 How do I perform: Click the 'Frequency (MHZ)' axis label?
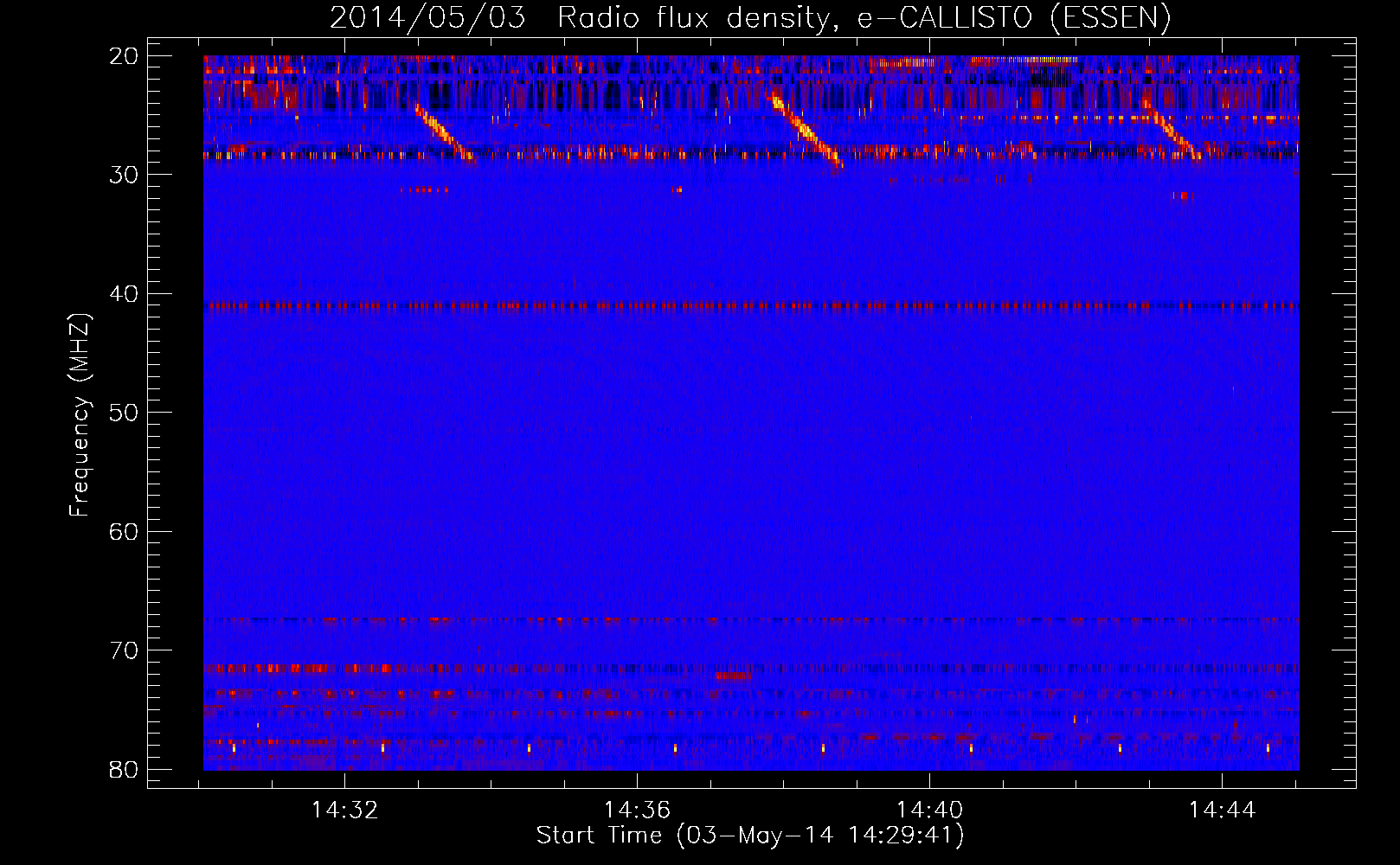(x=79, y=415)
